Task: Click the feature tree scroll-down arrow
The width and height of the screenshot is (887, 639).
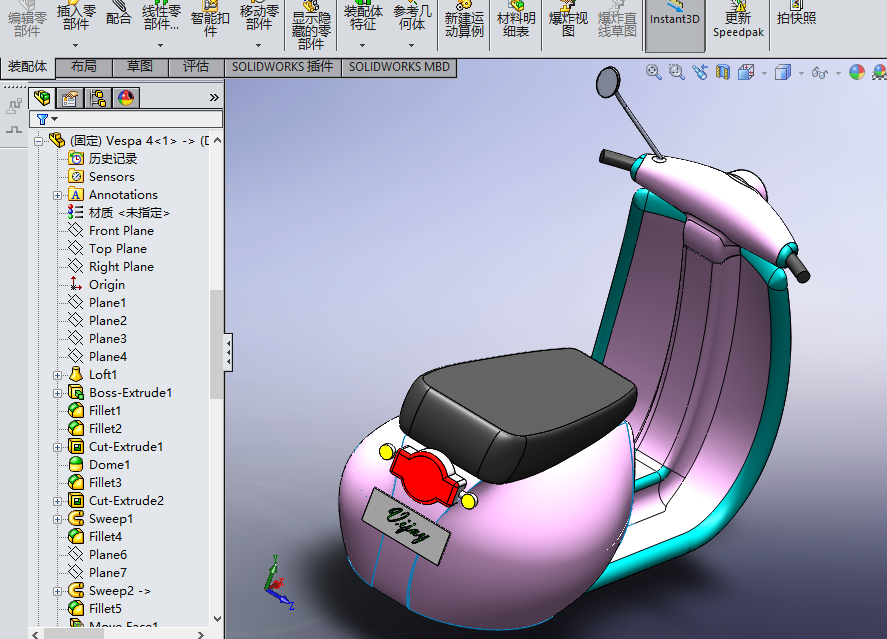Action: 217,619
